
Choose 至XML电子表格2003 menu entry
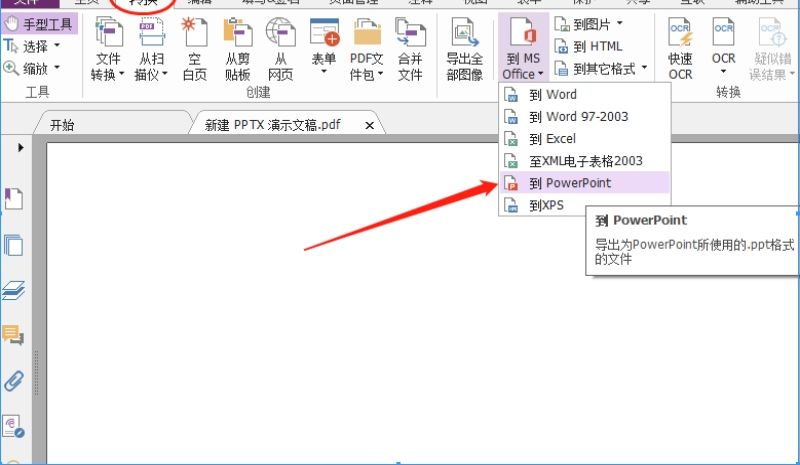584,161
